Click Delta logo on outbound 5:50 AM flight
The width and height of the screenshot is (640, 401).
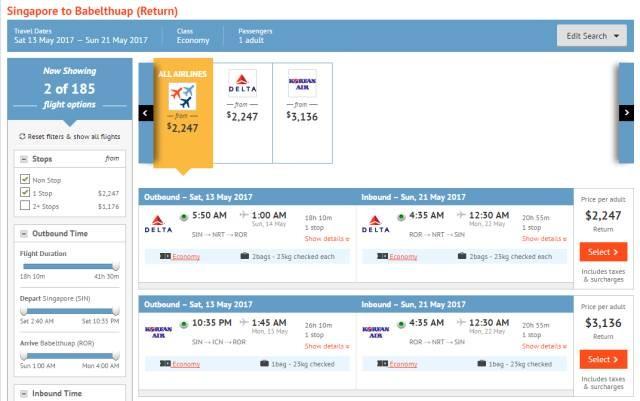(158, 224)
